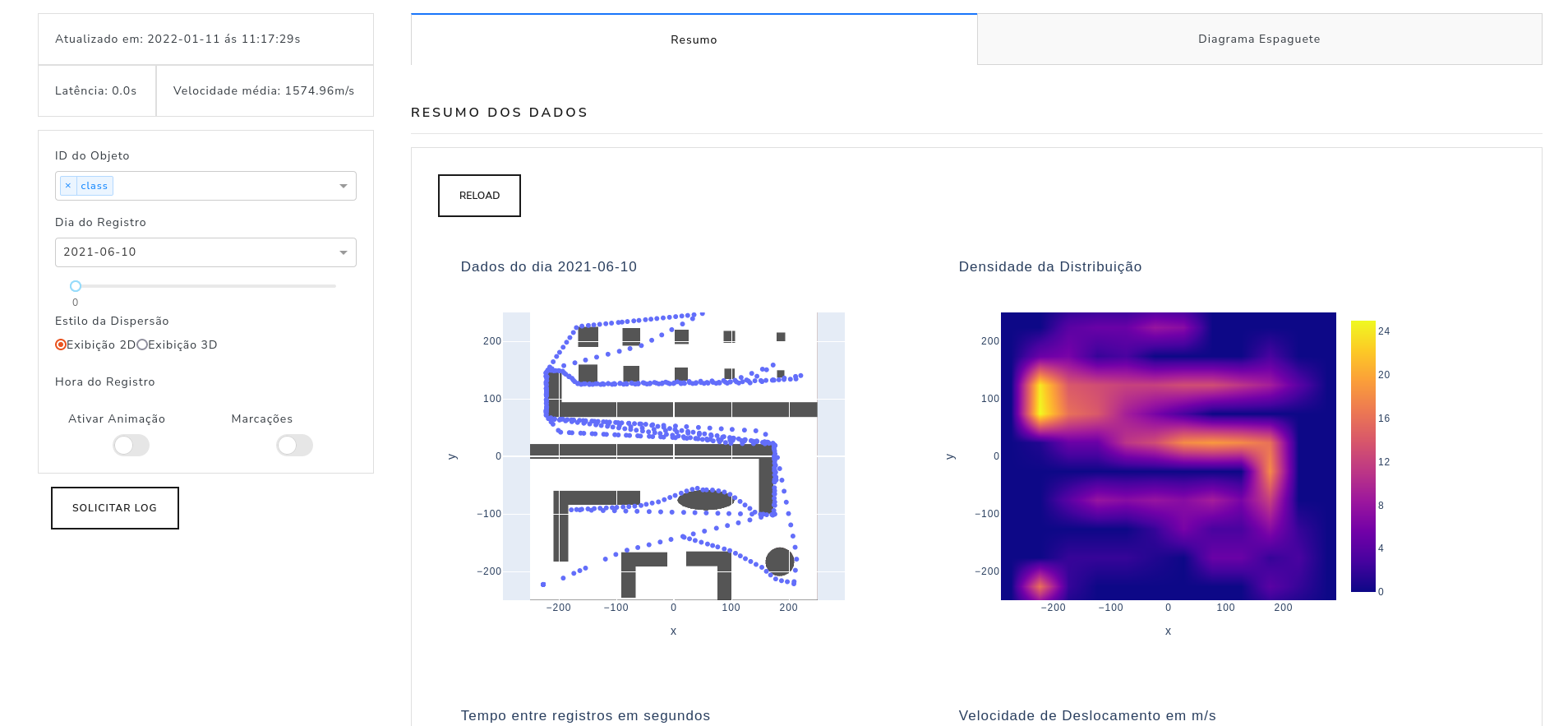
Task: Turn on the Marcações switch
Action: coord(294,446)
